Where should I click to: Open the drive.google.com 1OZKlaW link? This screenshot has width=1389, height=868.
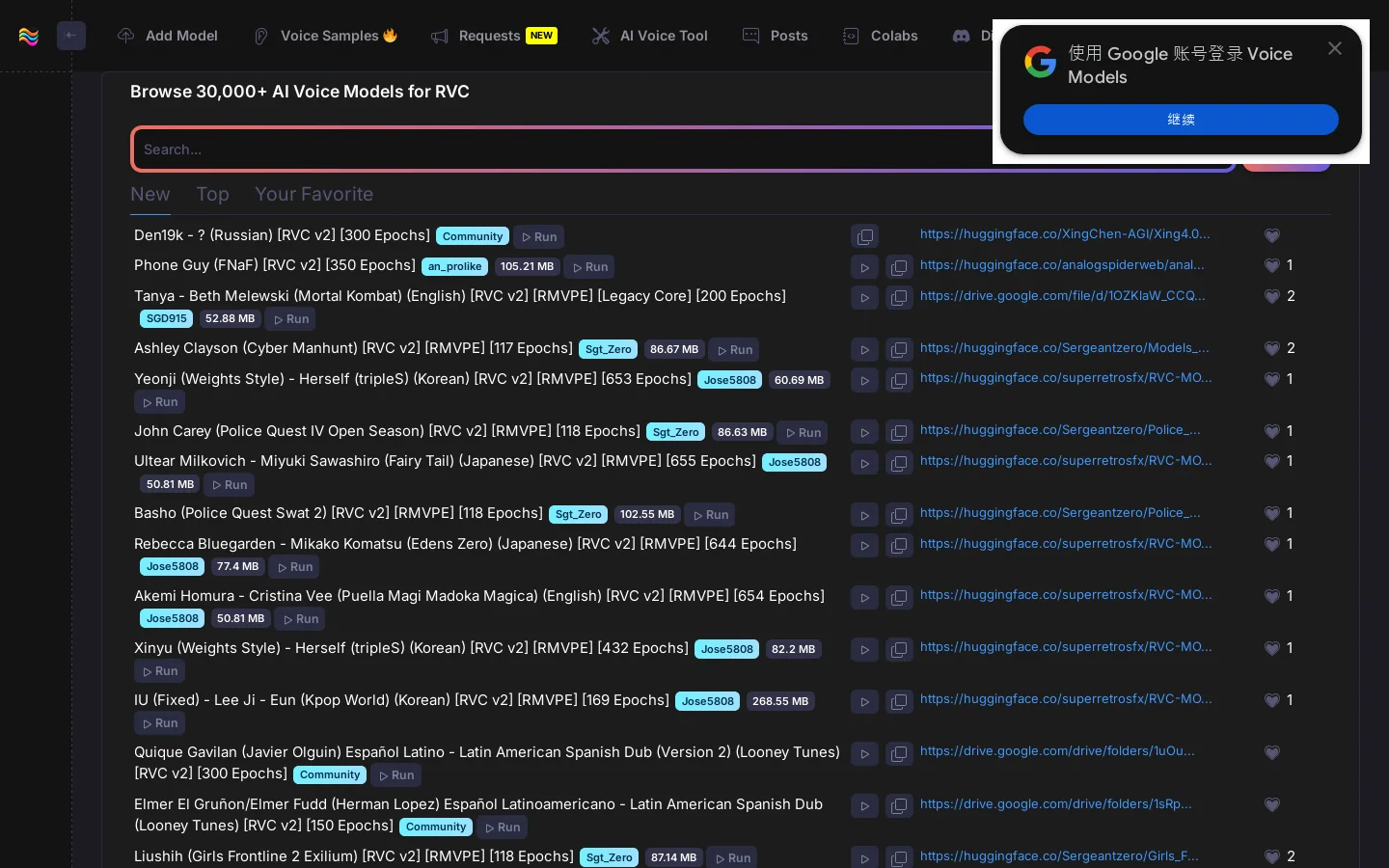[1062, 296]
